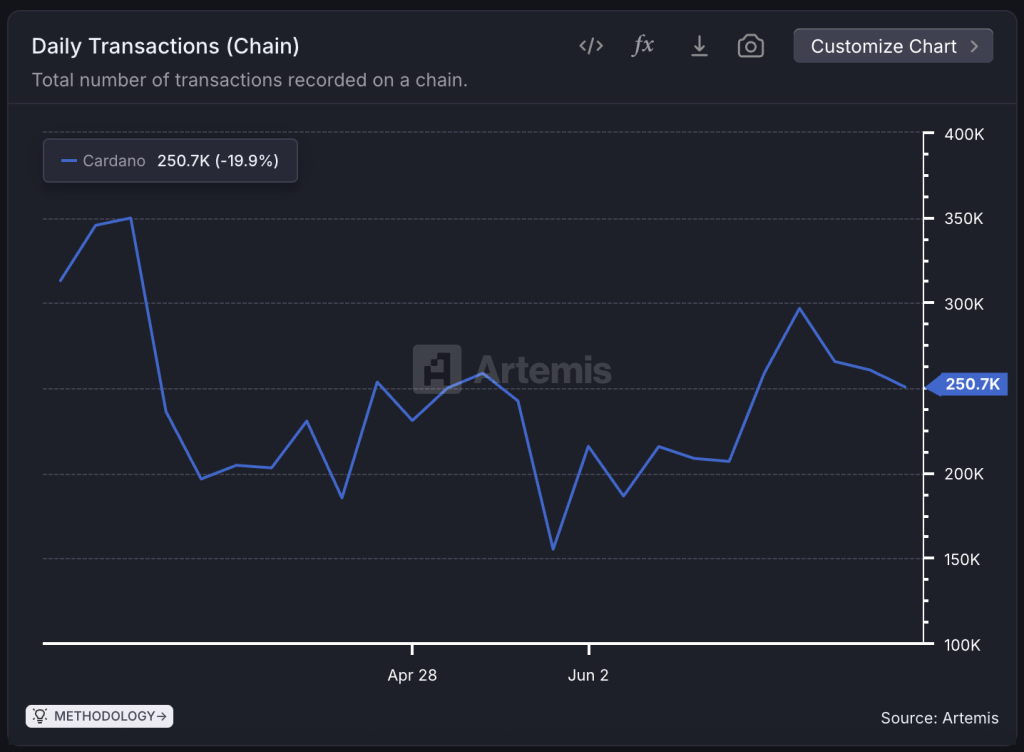Expand Customize Chart with its chevron arrow
The height and width of the screenshot is (752, 1024).
click(x=975, y=45)
